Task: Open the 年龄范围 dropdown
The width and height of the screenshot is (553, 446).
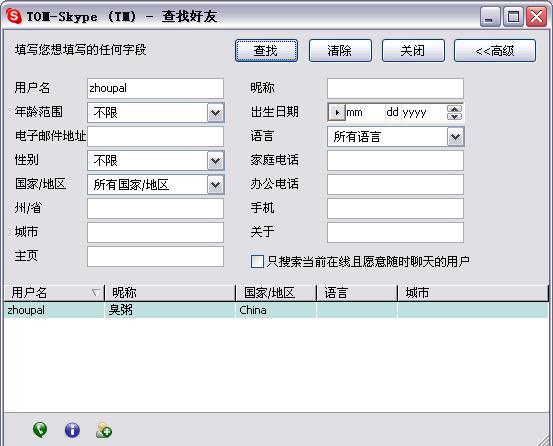Action: (x=215, y=113)
